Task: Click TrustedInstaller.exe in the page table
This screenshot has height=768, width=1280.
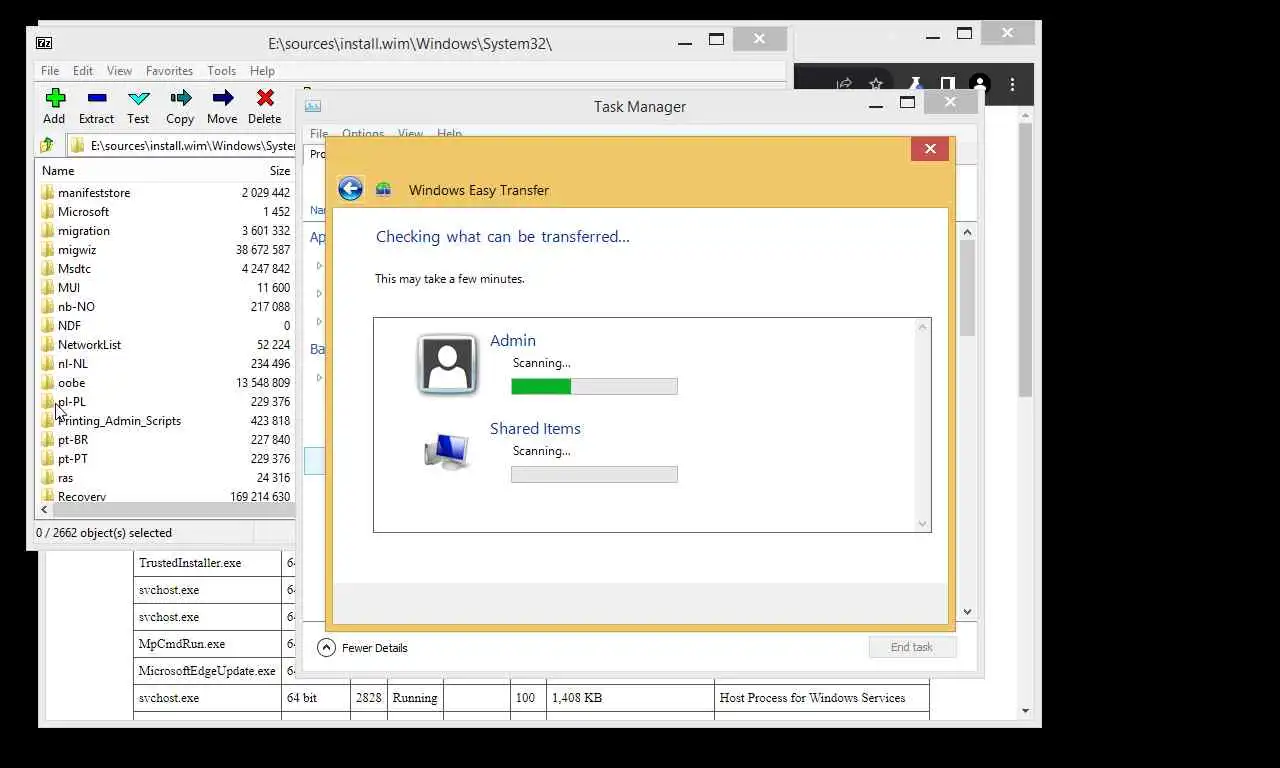Action: 190,563
